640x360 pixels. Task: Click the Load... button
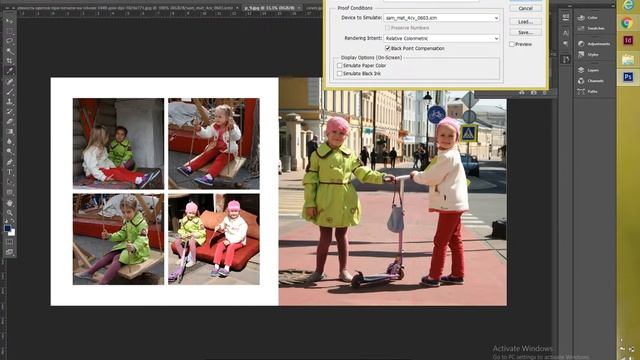point(525,22)
